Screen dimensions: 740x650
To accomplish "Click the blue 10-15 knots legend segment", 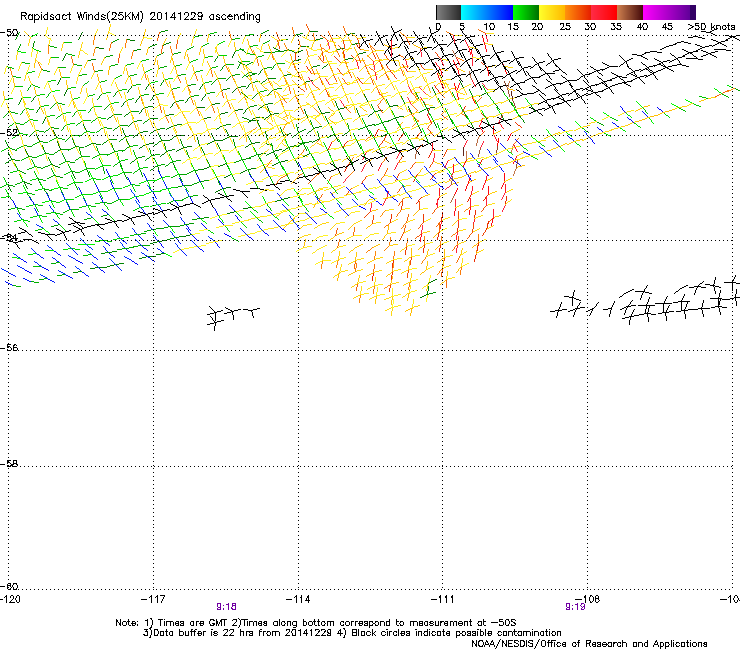I will (500, 12).
